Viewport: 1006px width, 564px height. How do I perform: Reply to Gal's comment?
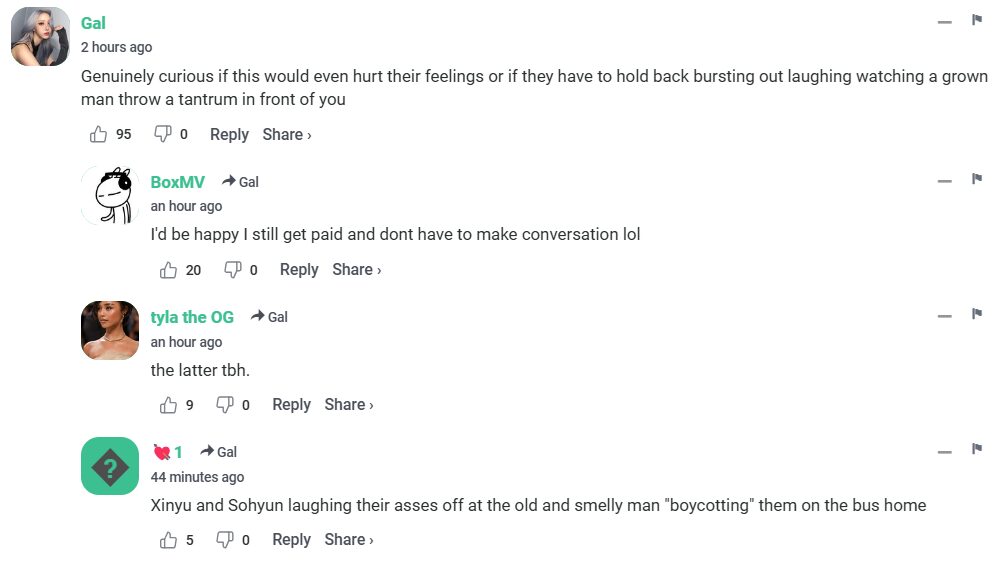(x=229, y=134)
